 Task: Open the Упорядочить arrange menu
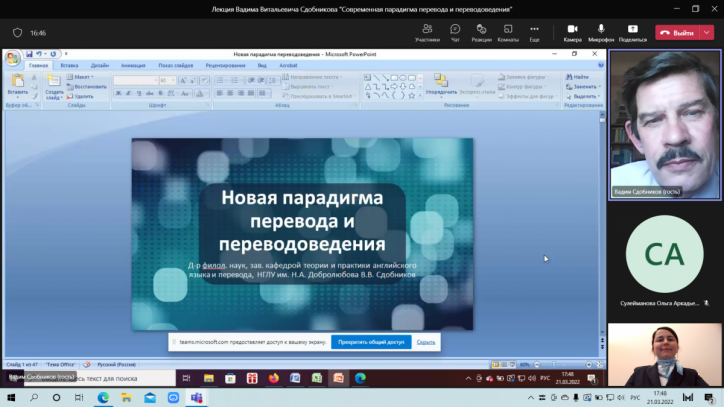(441, 85)
